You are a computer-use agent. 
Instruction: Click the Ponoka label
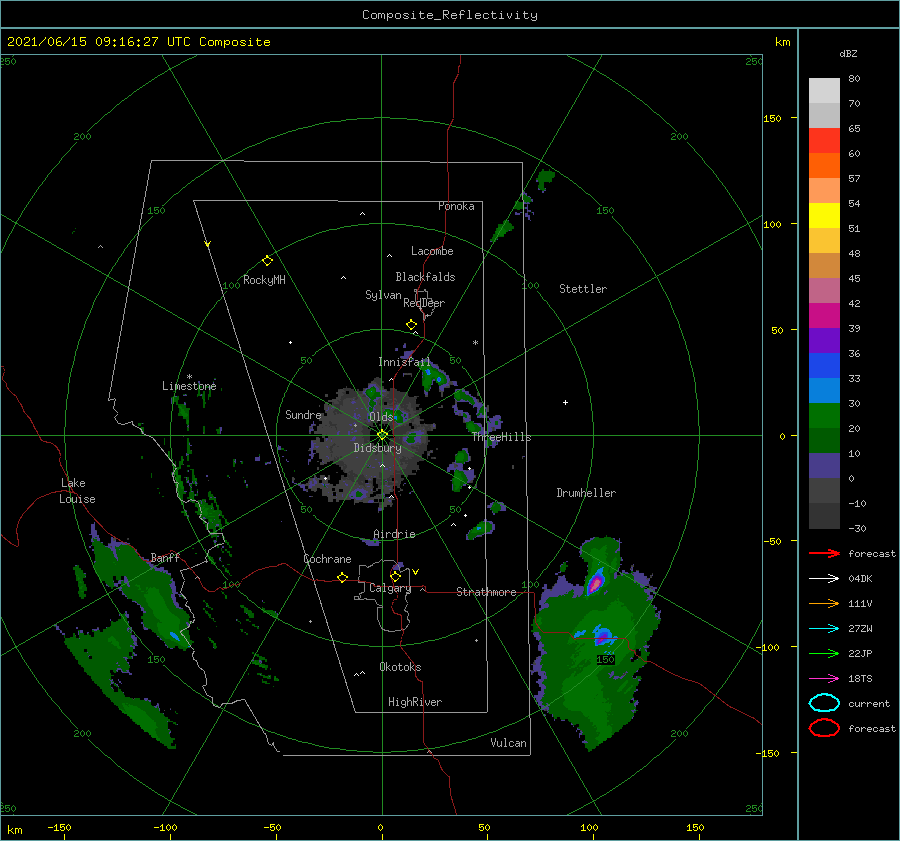(456, 206)
